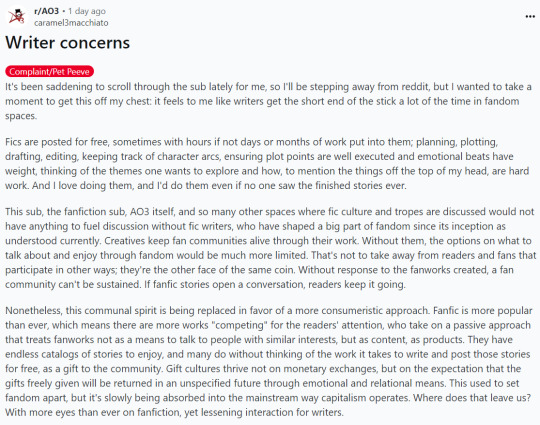540x425 pixels.
Task: Click the paragraph starting 'Fics are posted for free'
Action: point(267,164)
